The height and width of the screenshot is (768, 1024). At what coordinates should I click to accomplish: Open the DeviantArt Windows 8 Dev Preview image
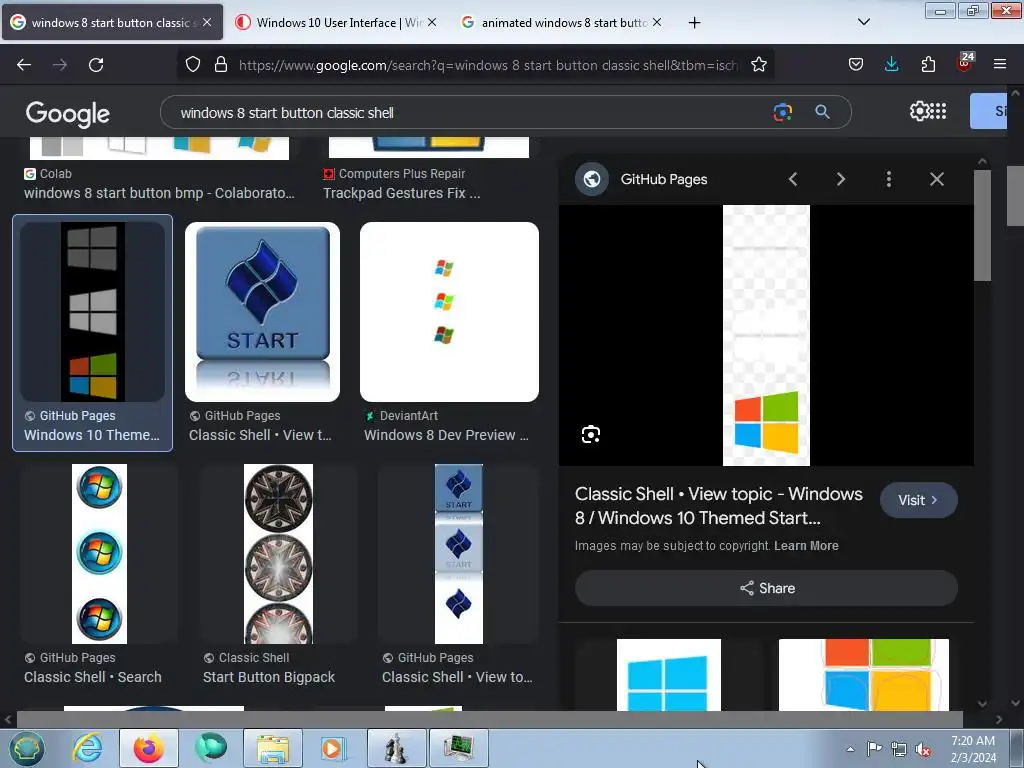point(449,312)
